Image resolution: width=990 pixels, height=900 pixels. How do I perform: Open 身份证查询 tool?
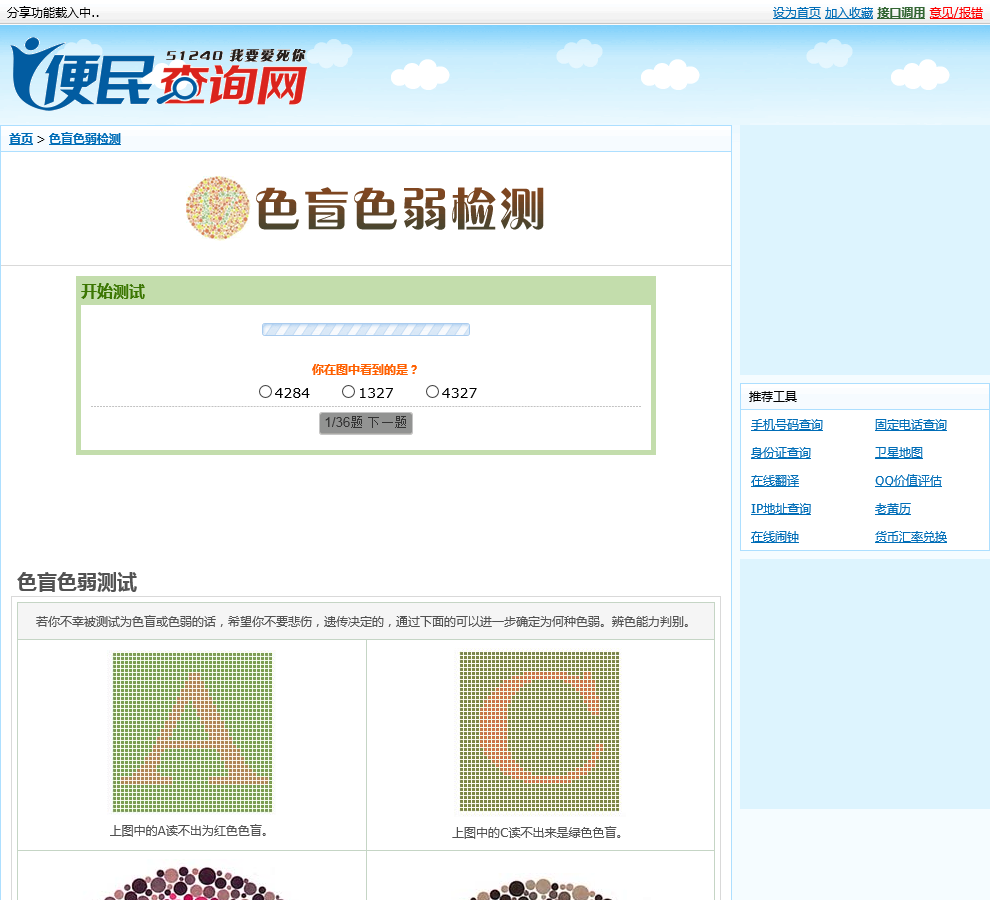[x=780, y=453]
